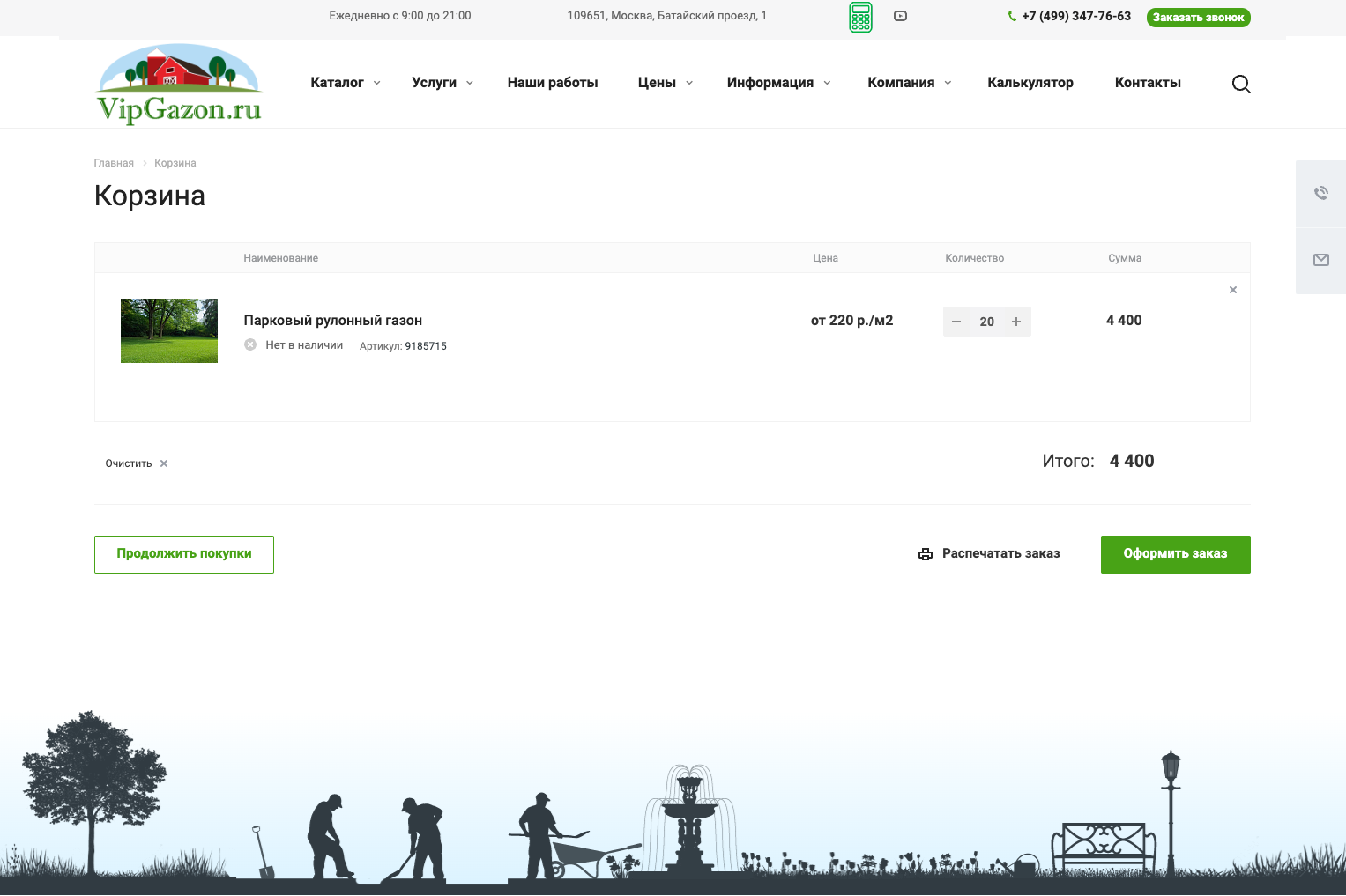Image resolution: width=1346 pixels, height=896 pixels.
Task: Increase quantity with the plus button
Action: coord(1016,322)
